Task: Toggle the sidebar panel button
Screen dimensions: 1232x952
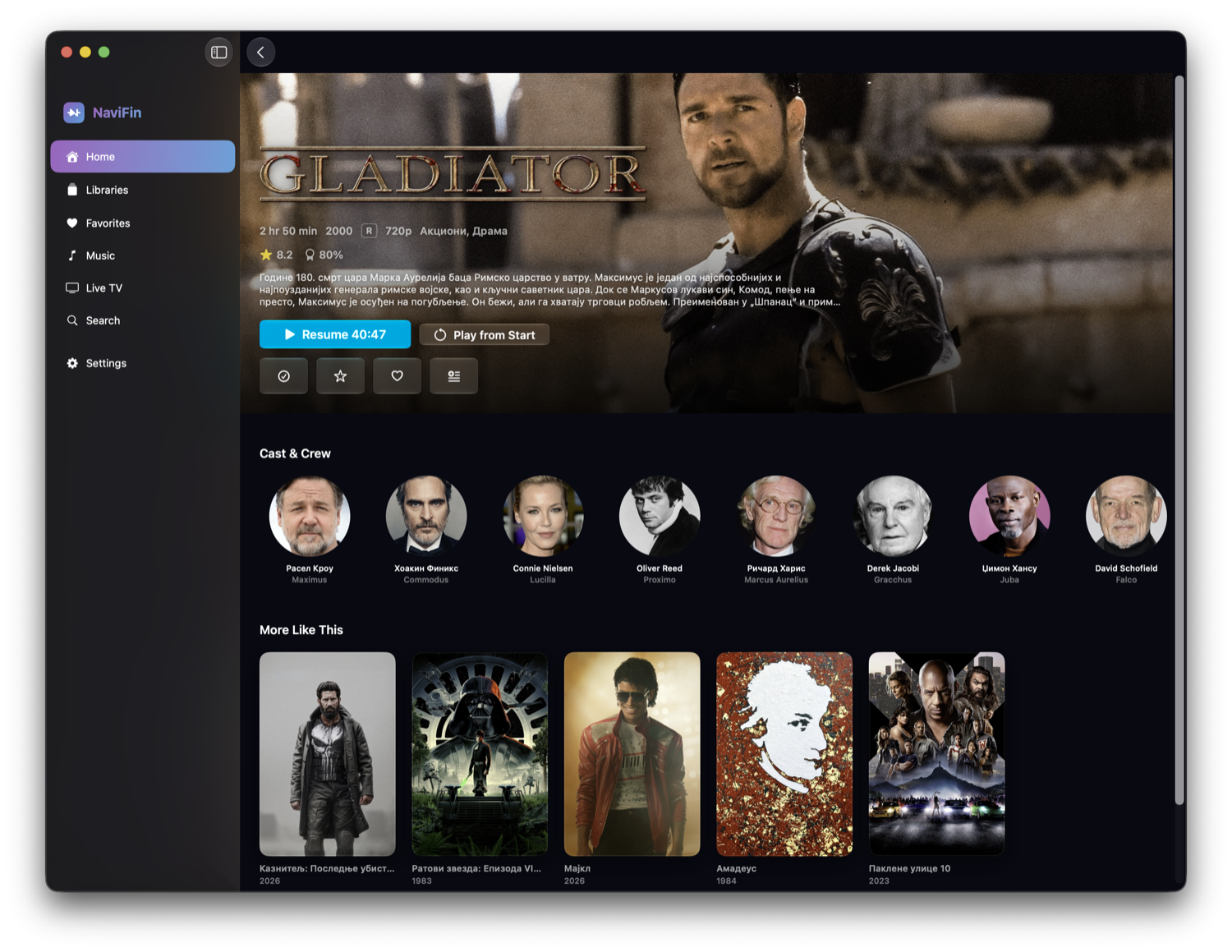Action: (218, 53)
